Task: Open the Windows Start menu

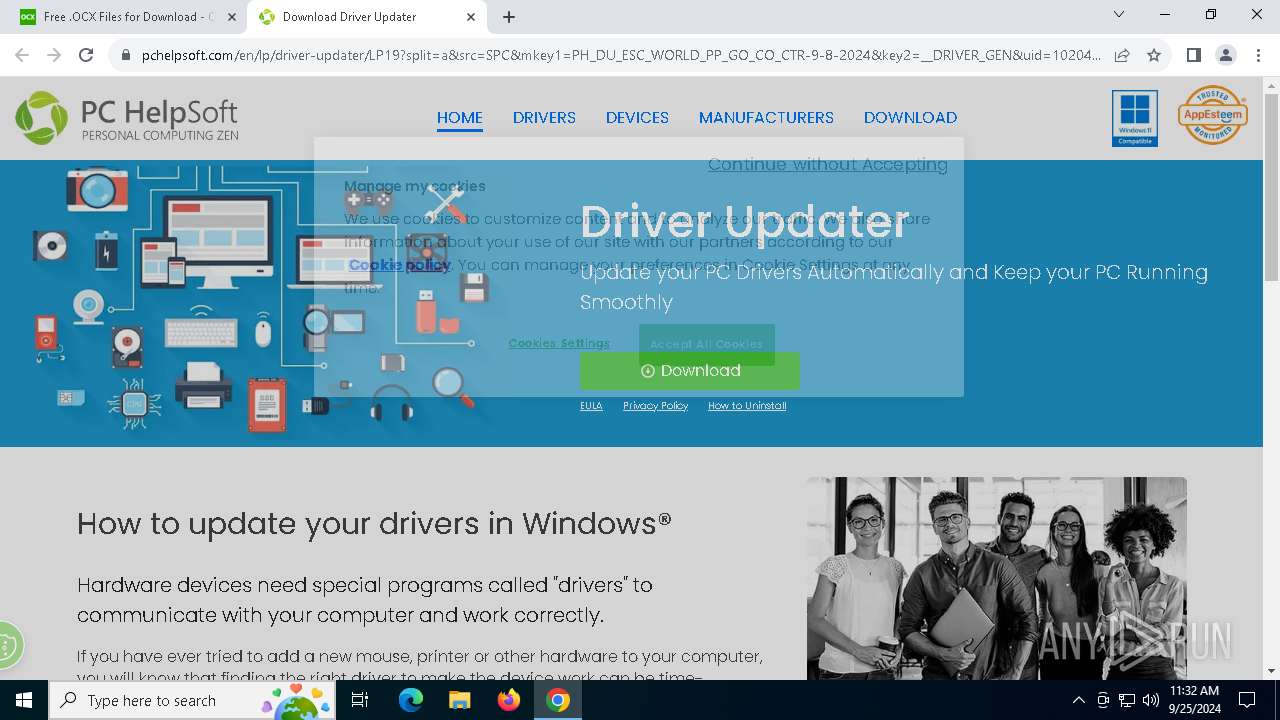Action: 24,700
